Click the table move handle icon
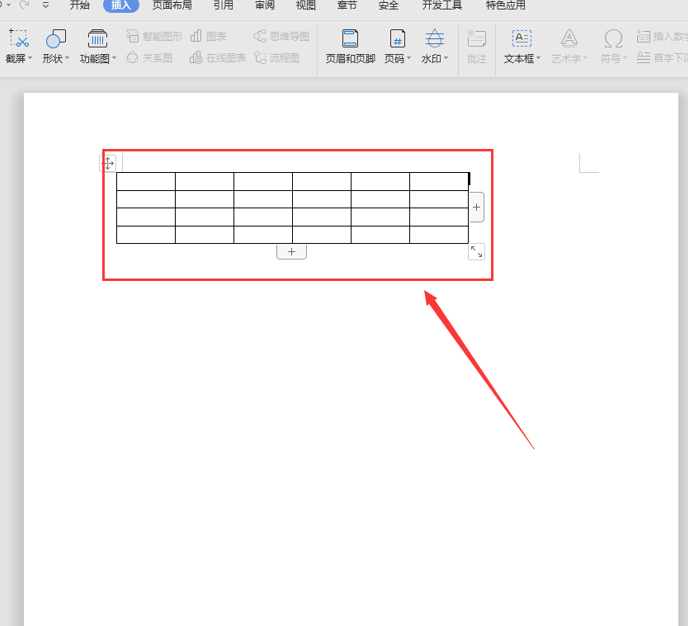This screenshot has width=688, height=626. pos(108,163)
